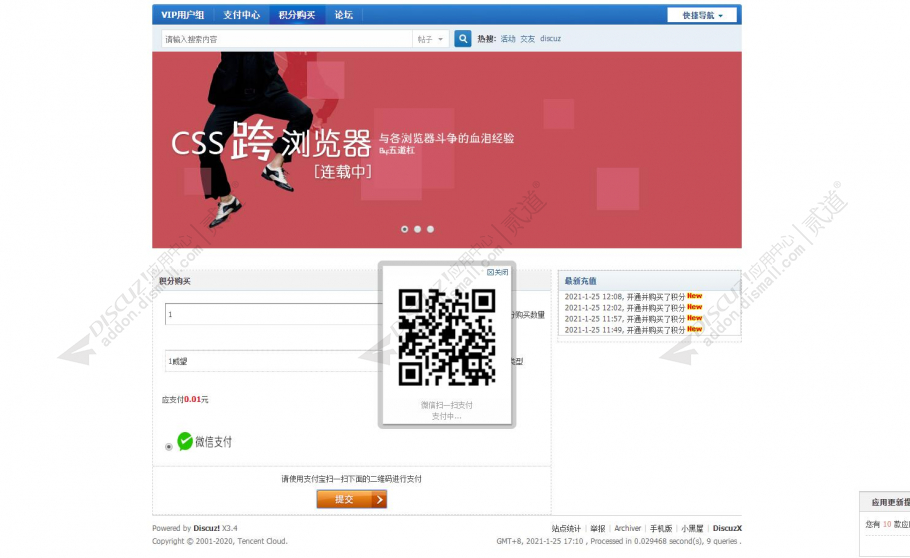Click the hot search link 活动
910x558 pixels.
point(508,39)
